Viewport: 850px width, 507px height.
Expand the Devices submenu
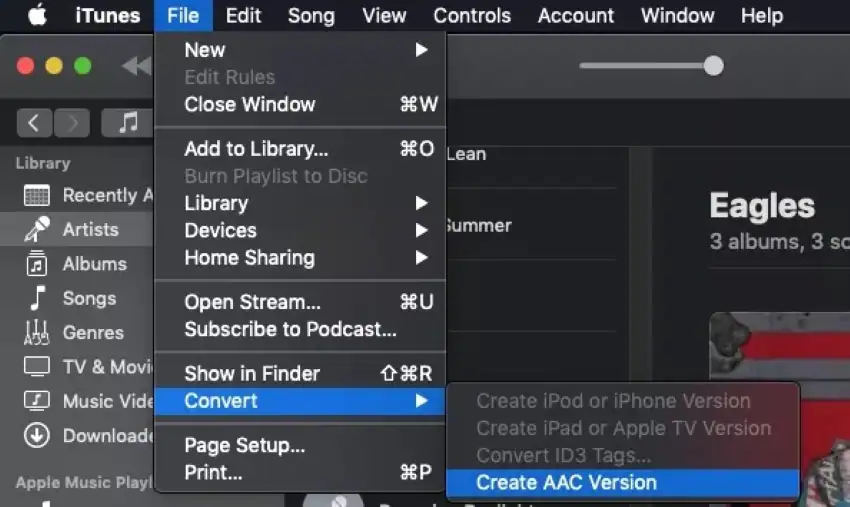[x=300, y=230]
